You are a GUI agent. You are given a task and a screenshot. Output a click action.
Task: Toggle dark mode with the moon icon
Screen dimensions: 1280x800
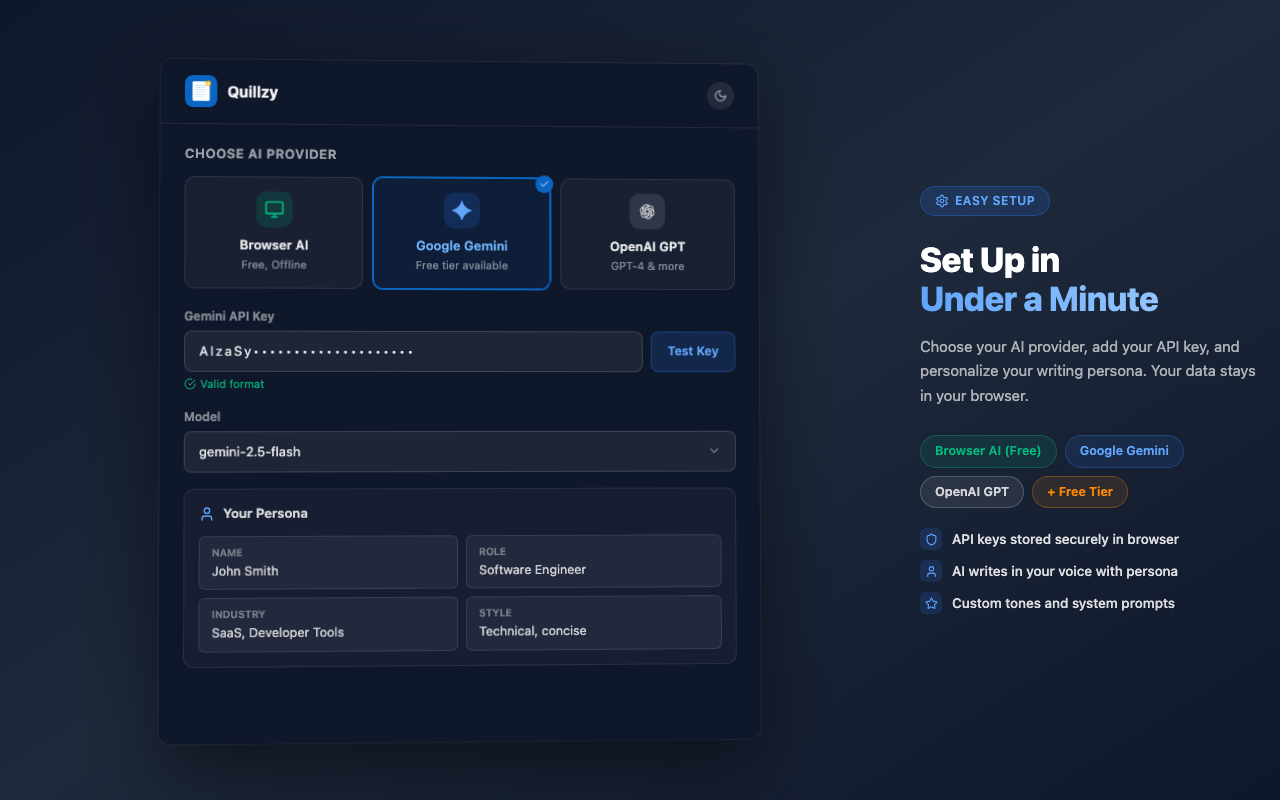point(720,95)
